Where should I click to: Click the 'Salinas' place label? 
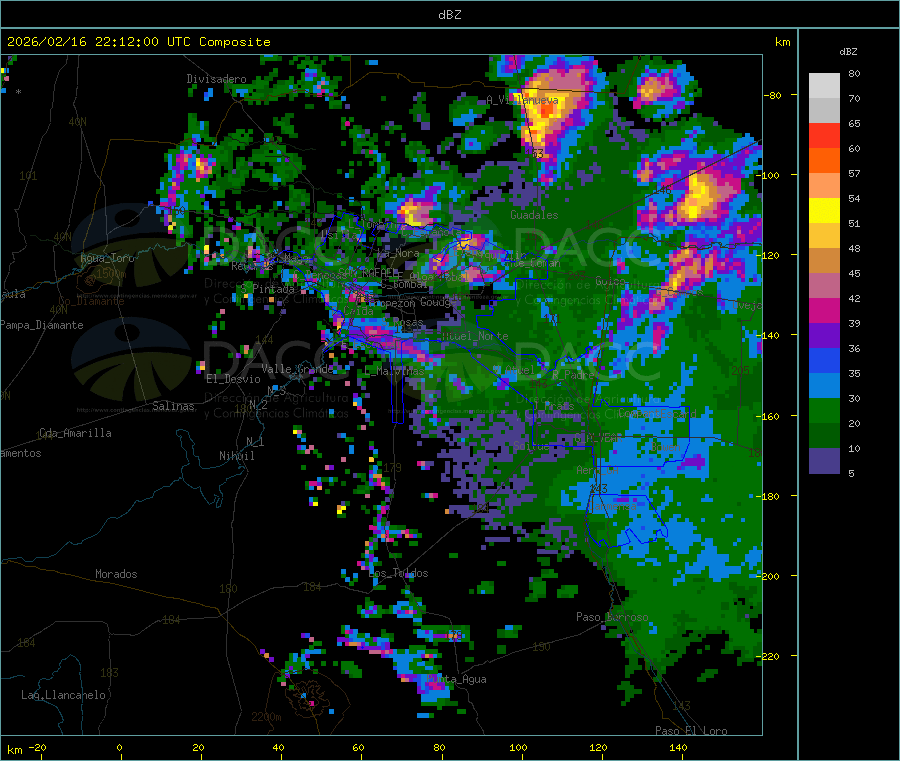click(173, 406)
